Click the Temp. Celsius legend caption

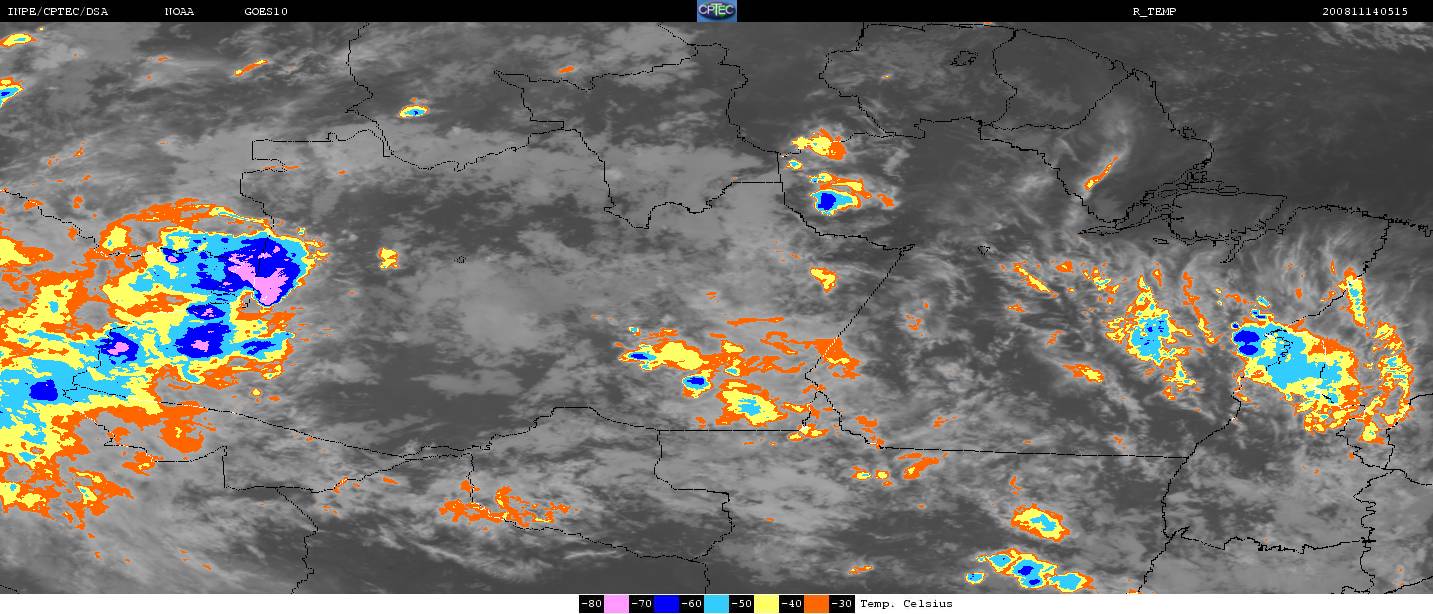[906, 604]
